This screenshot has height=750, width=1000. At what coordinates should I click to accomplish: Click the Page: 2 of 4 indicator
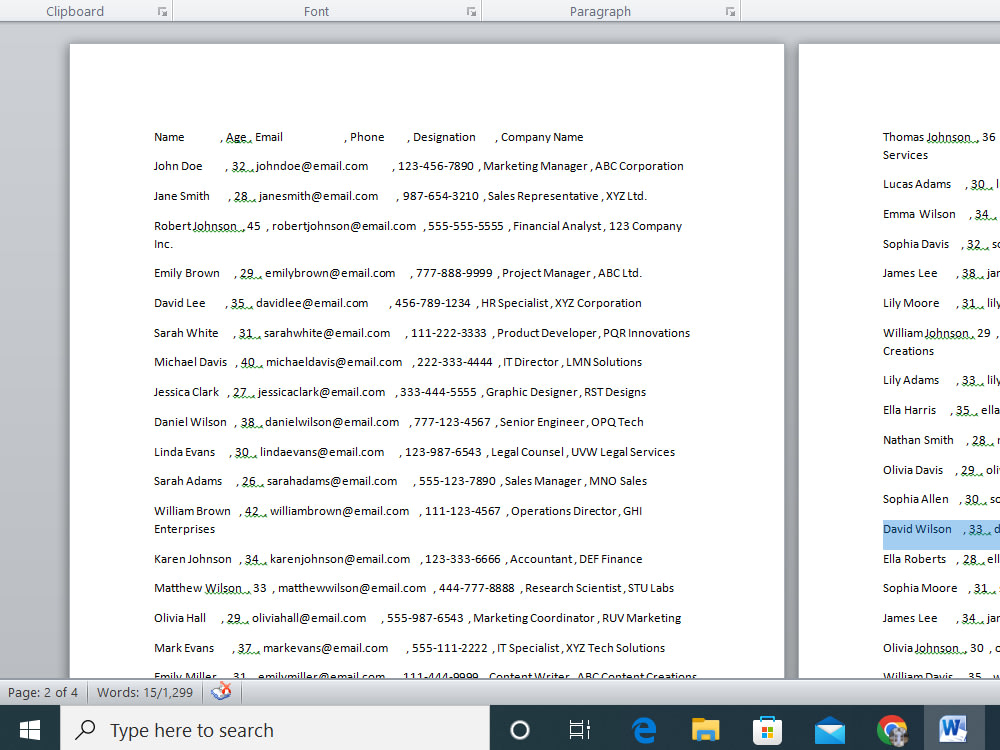43,692
